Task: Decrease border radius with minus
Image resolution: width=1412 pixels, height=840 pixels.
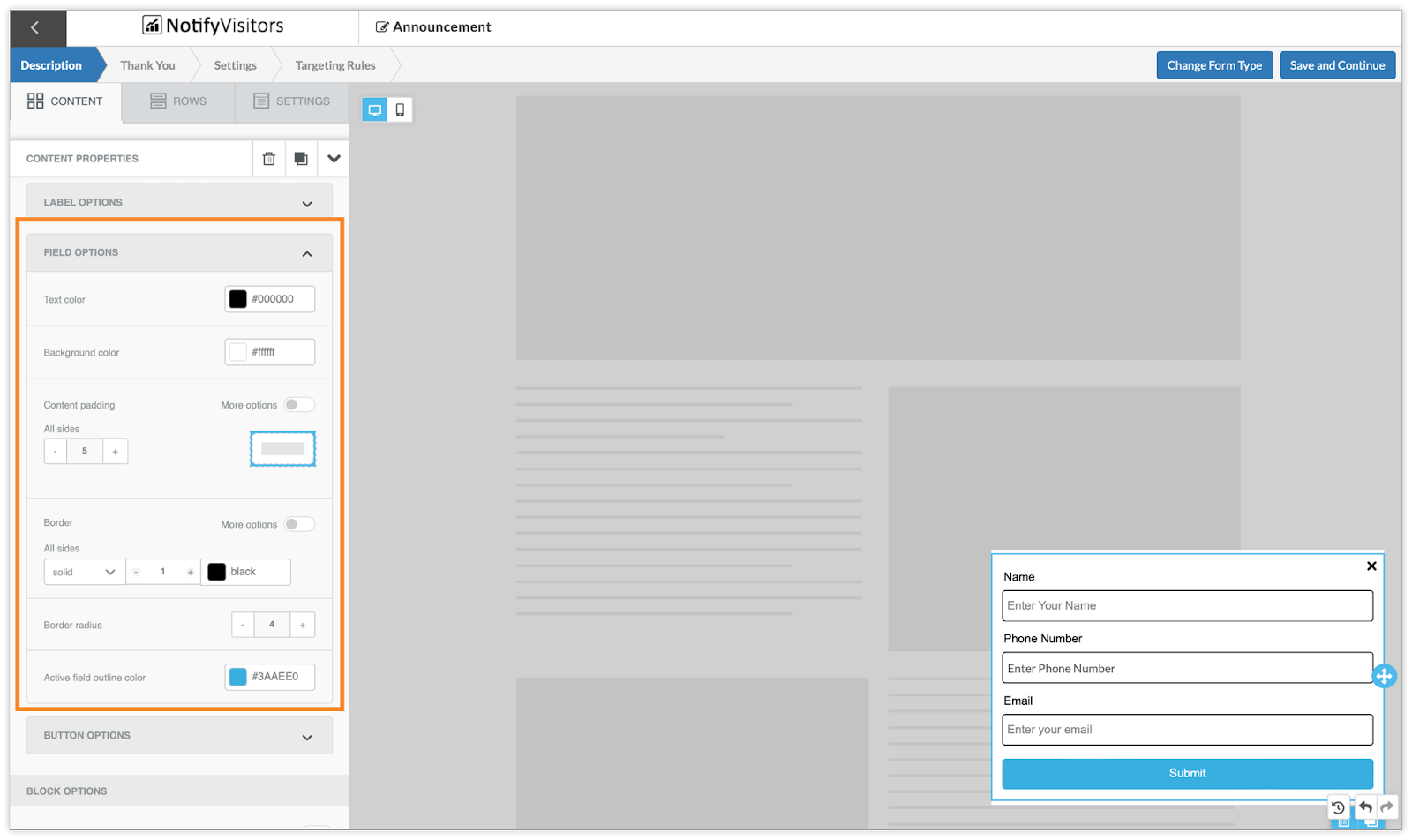Action: (243, 625)
